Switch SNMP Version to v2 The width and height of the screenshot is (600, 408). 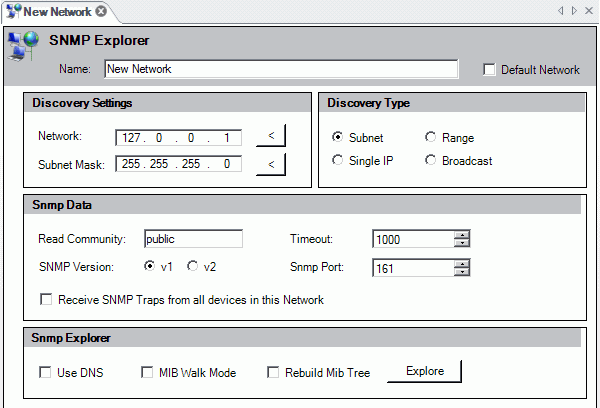(194, 267)
